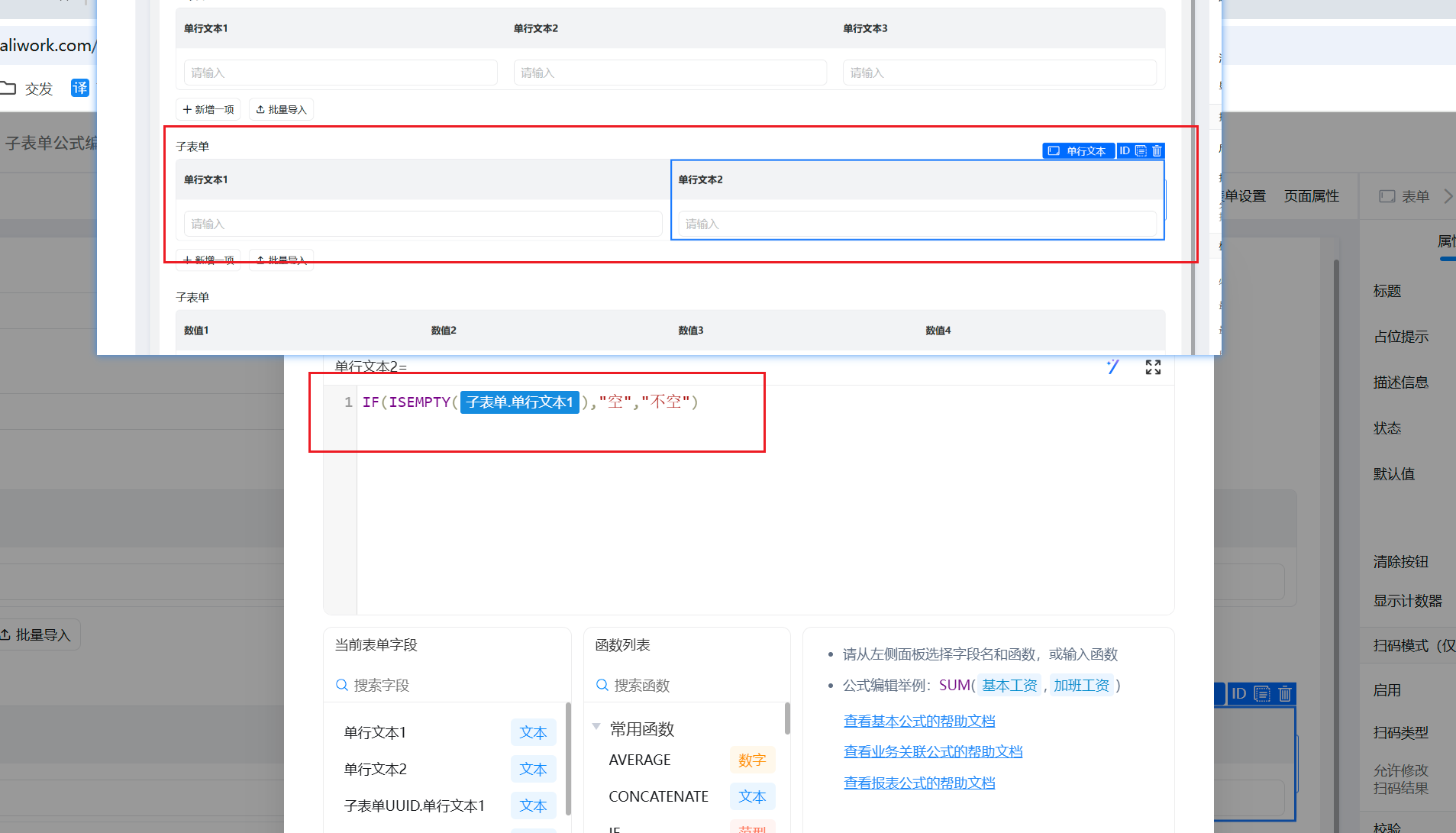1456x833 pixels.
Task: Click the 函数列表 panel title
Action: (623, 645)
